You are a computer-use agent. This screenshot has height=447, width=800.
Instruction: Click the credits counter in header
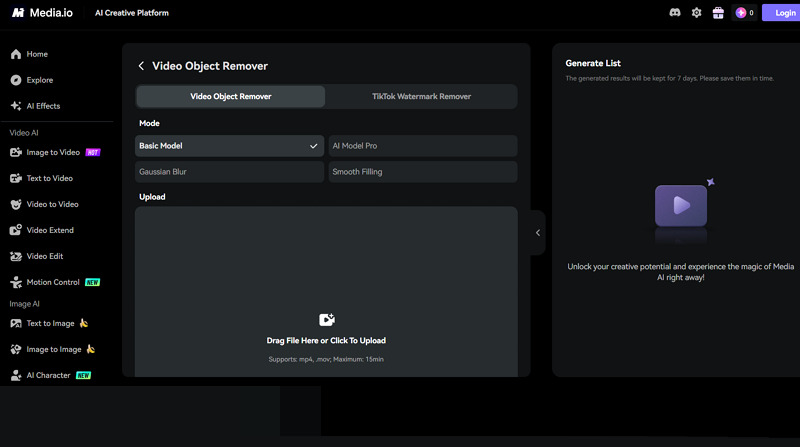coord(745,13)
